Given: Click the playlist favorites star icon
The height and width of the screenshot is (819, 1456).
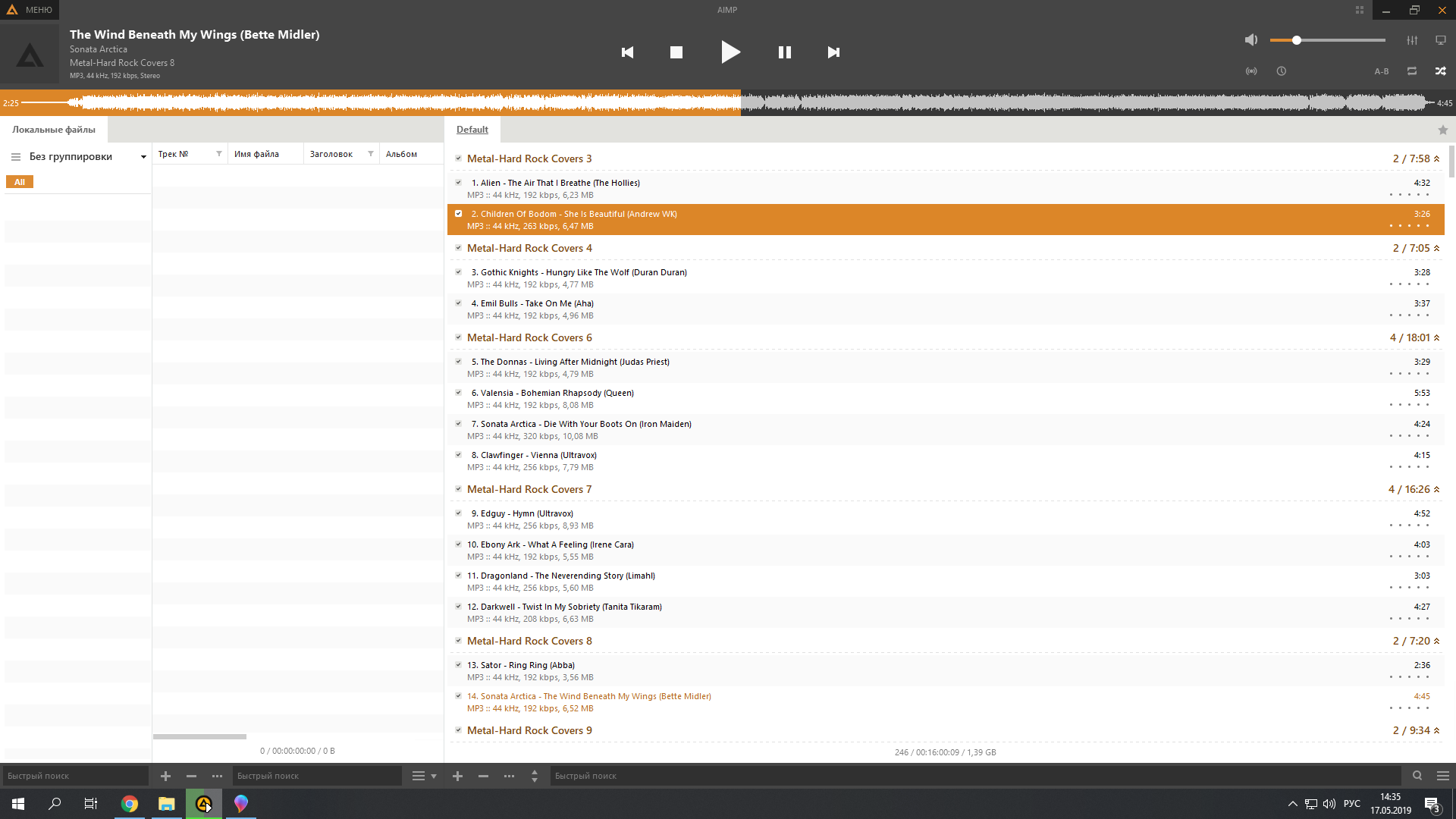Looking at the screenshot, I should 1443,130.
